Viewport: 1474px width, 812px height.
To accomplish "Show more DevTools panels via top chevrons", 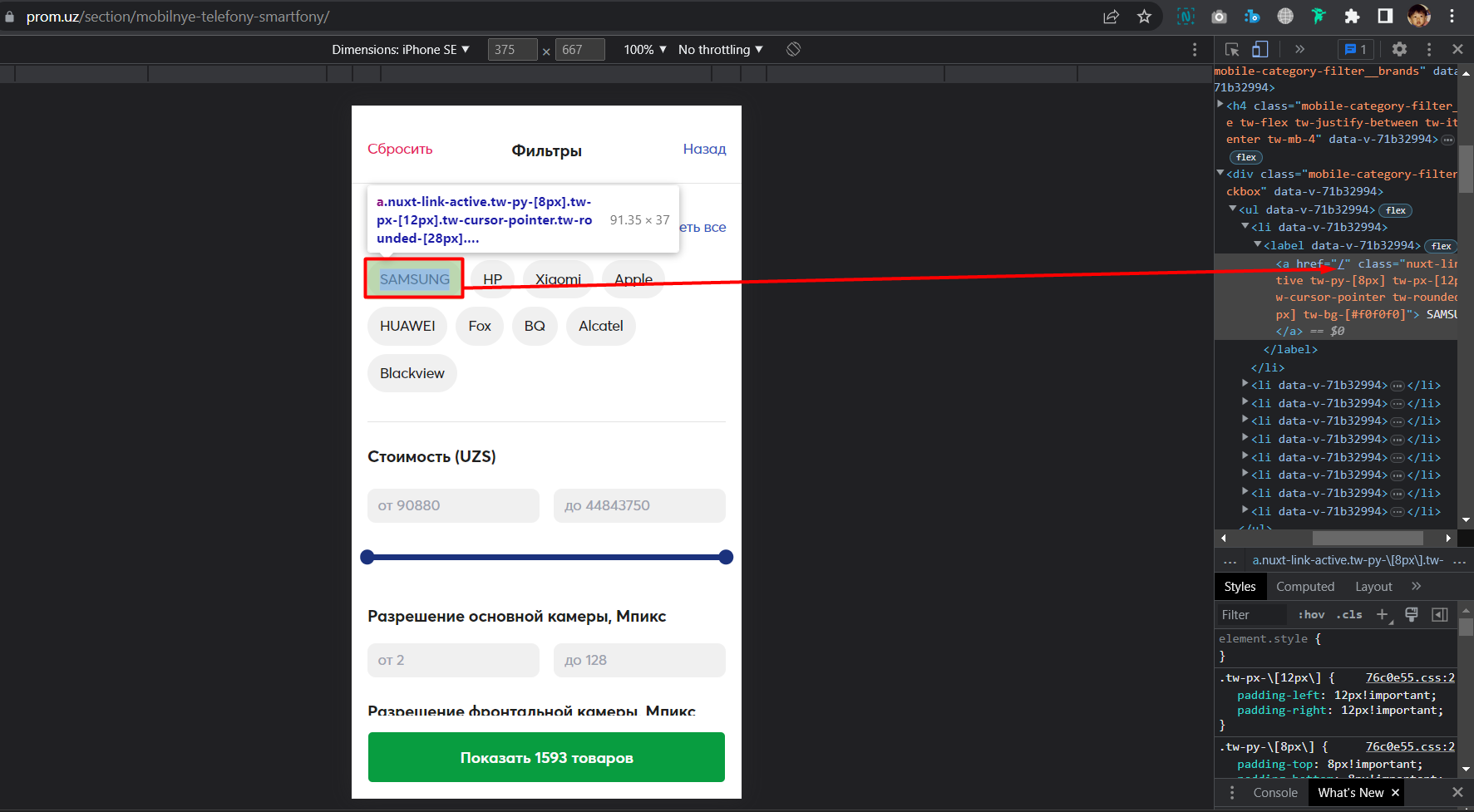I will (1300, 49).
